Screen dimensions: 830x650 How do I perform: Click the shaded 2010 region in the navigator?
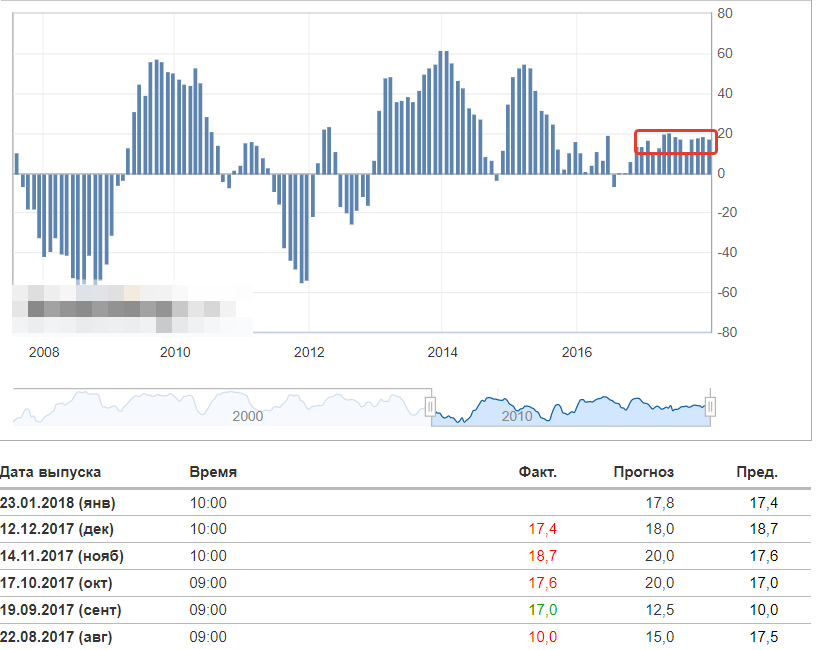(x=570, y=408)
